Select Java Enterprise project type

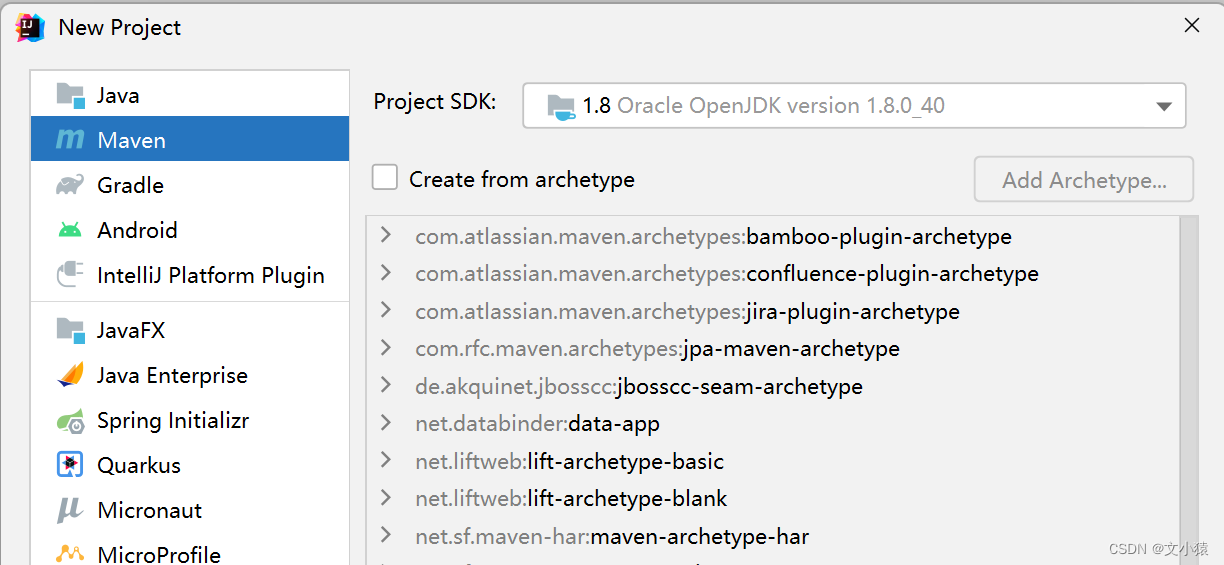click(x=190, y=375)
